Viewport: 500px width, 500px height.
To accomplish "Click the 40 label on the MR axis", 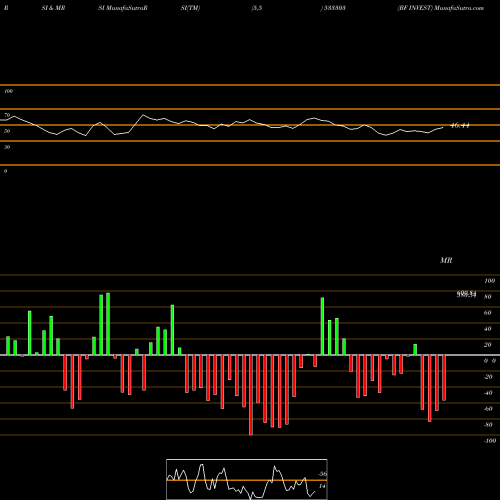I will coord(488,329).
